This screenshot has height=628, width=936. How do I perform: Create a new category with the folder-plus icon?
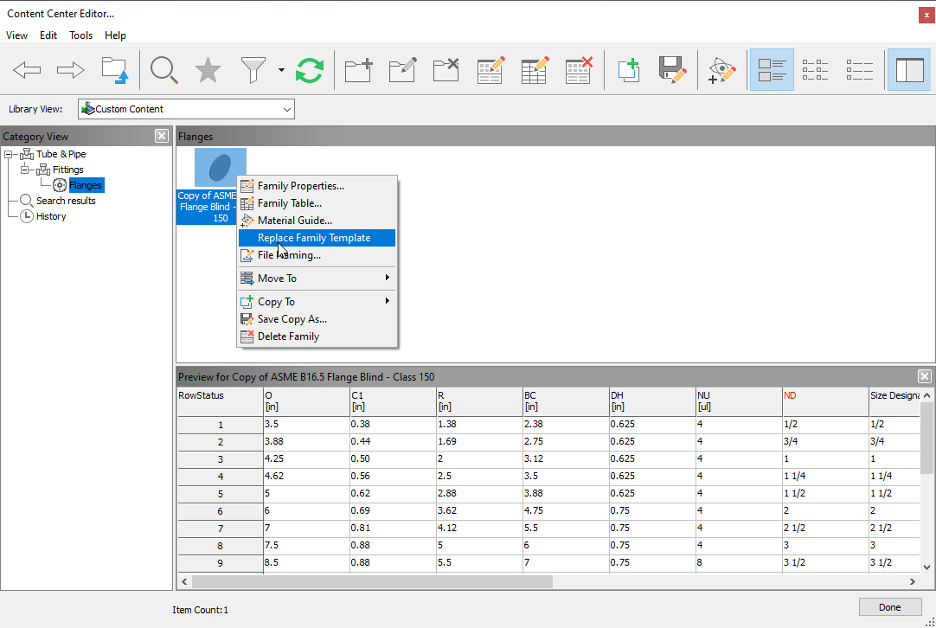[357, 69]
